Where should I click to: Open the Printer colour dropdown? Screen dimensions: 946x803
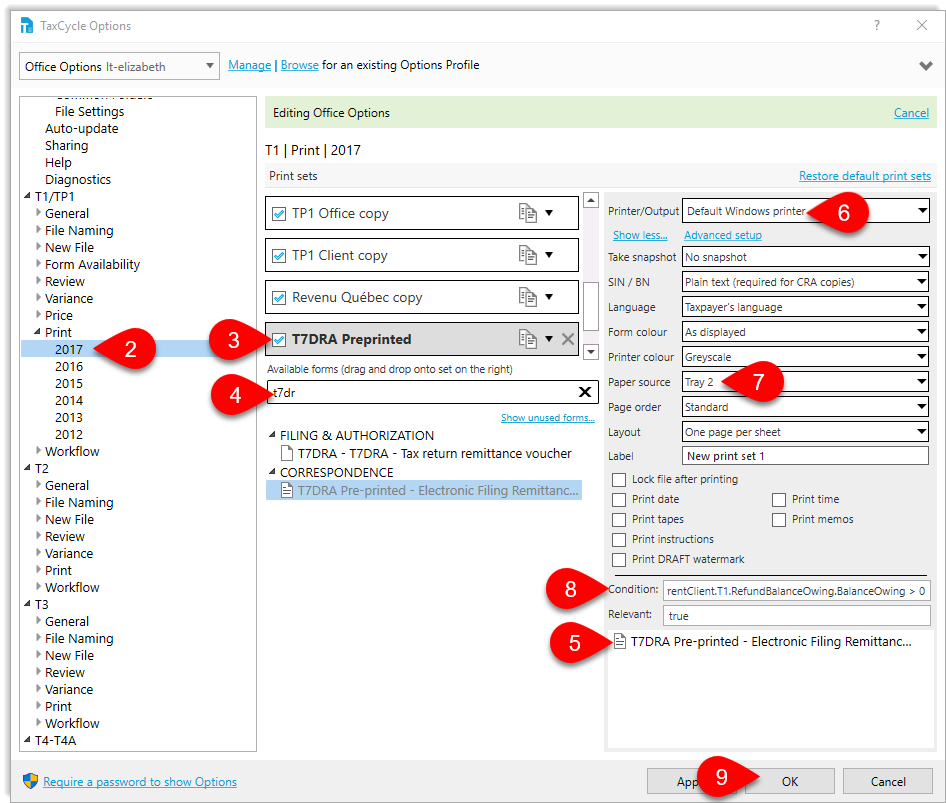(x=805, y=357)
